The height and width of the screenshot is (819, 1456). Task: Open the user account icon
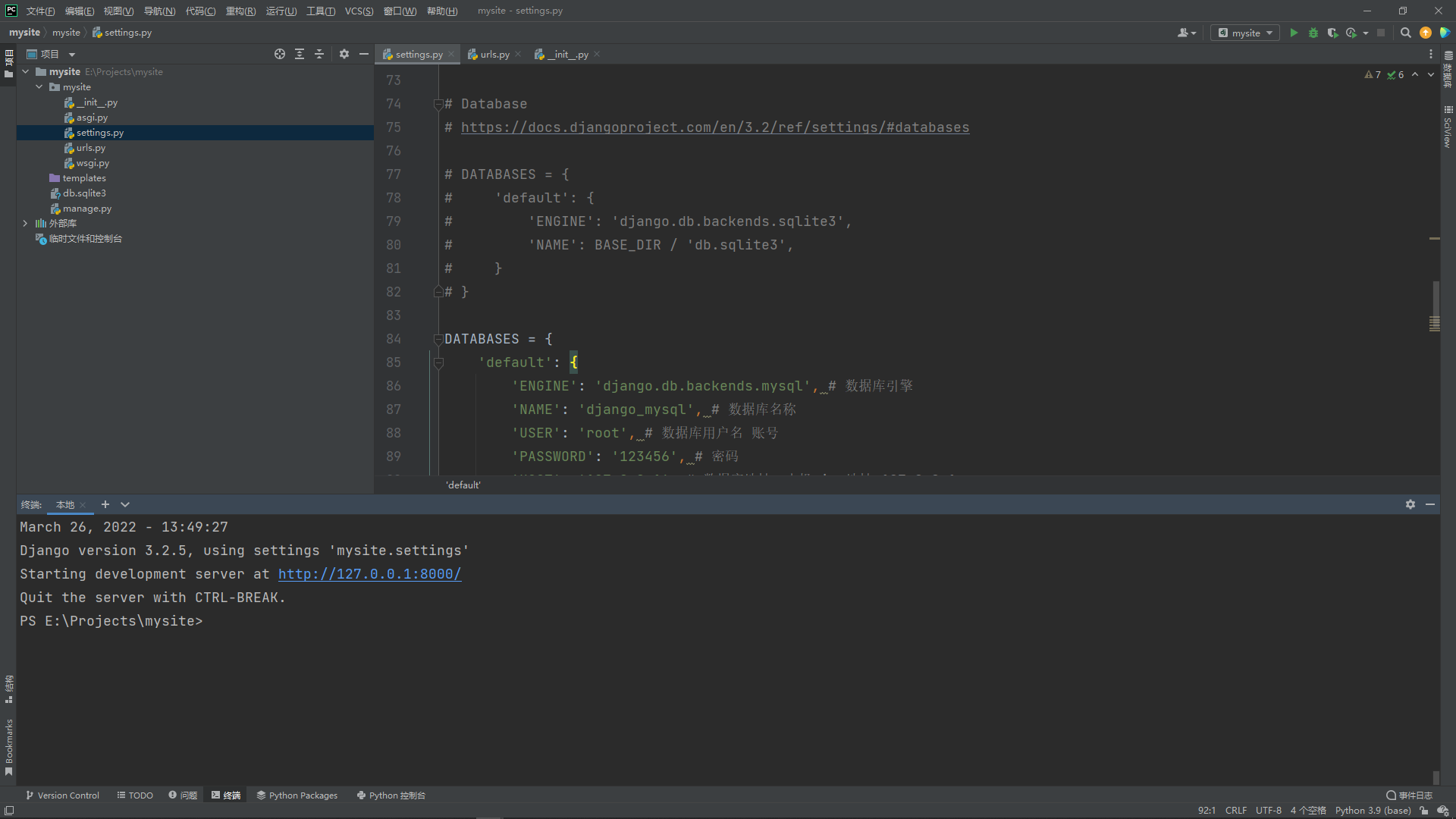click(1187, 33)
